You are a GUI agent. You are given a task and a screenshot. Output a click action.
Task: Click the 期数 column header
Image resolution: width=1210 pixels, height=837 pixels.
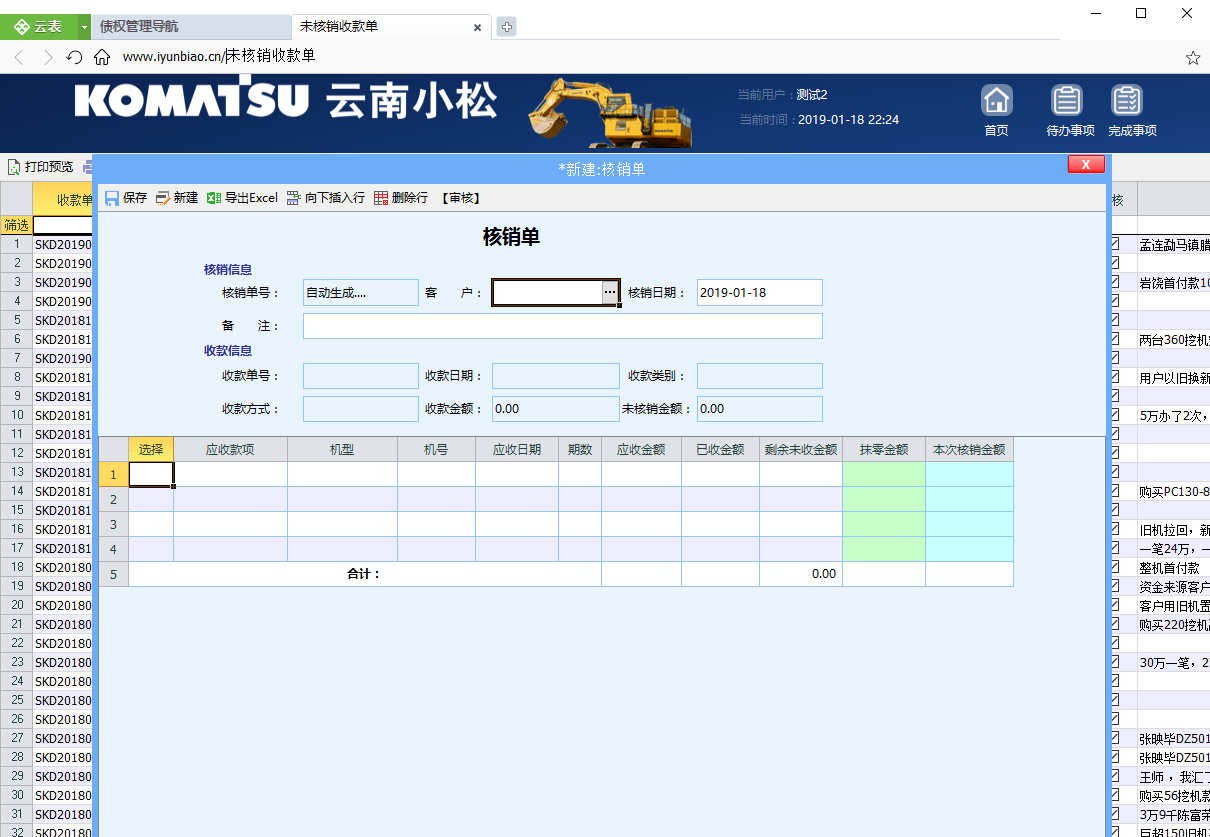point(580,449)
